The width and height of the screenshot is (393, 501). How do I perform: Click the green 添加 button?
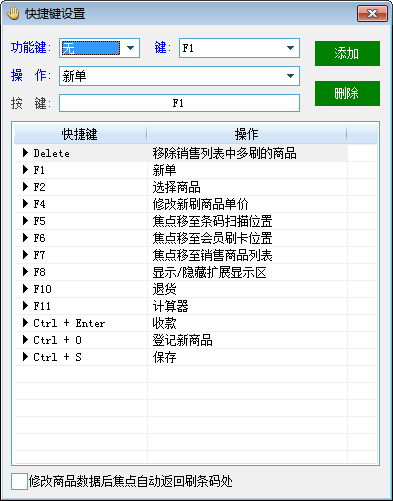coord(347,53)
